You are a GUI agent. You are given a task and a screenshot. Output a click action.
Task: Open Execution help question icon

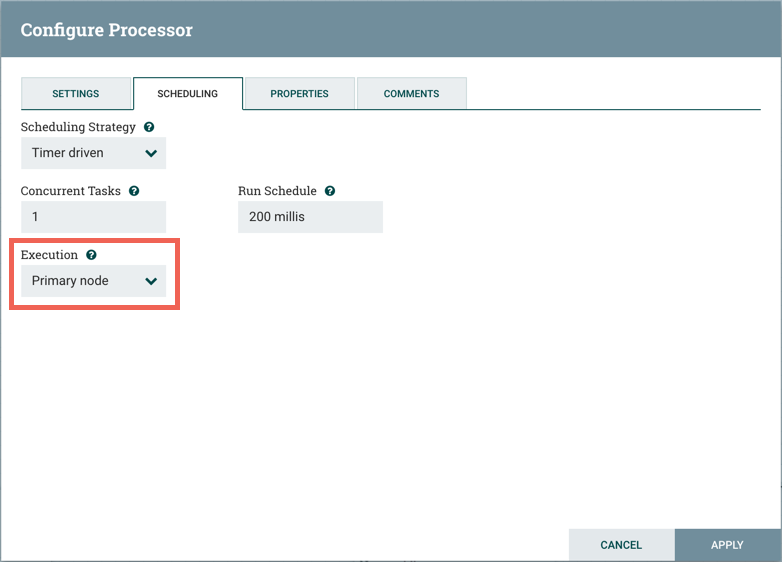[91, 255]
